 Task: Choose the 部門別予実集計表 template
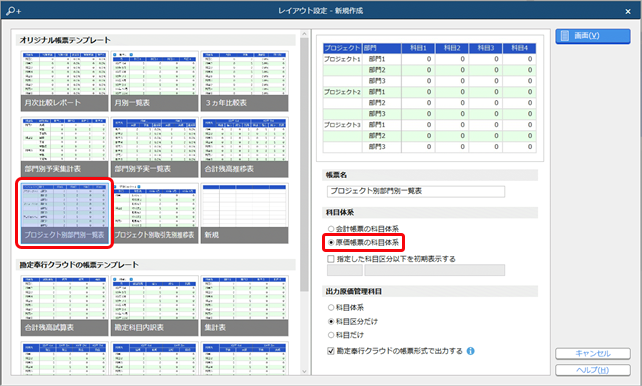click(x=65, y=147)
